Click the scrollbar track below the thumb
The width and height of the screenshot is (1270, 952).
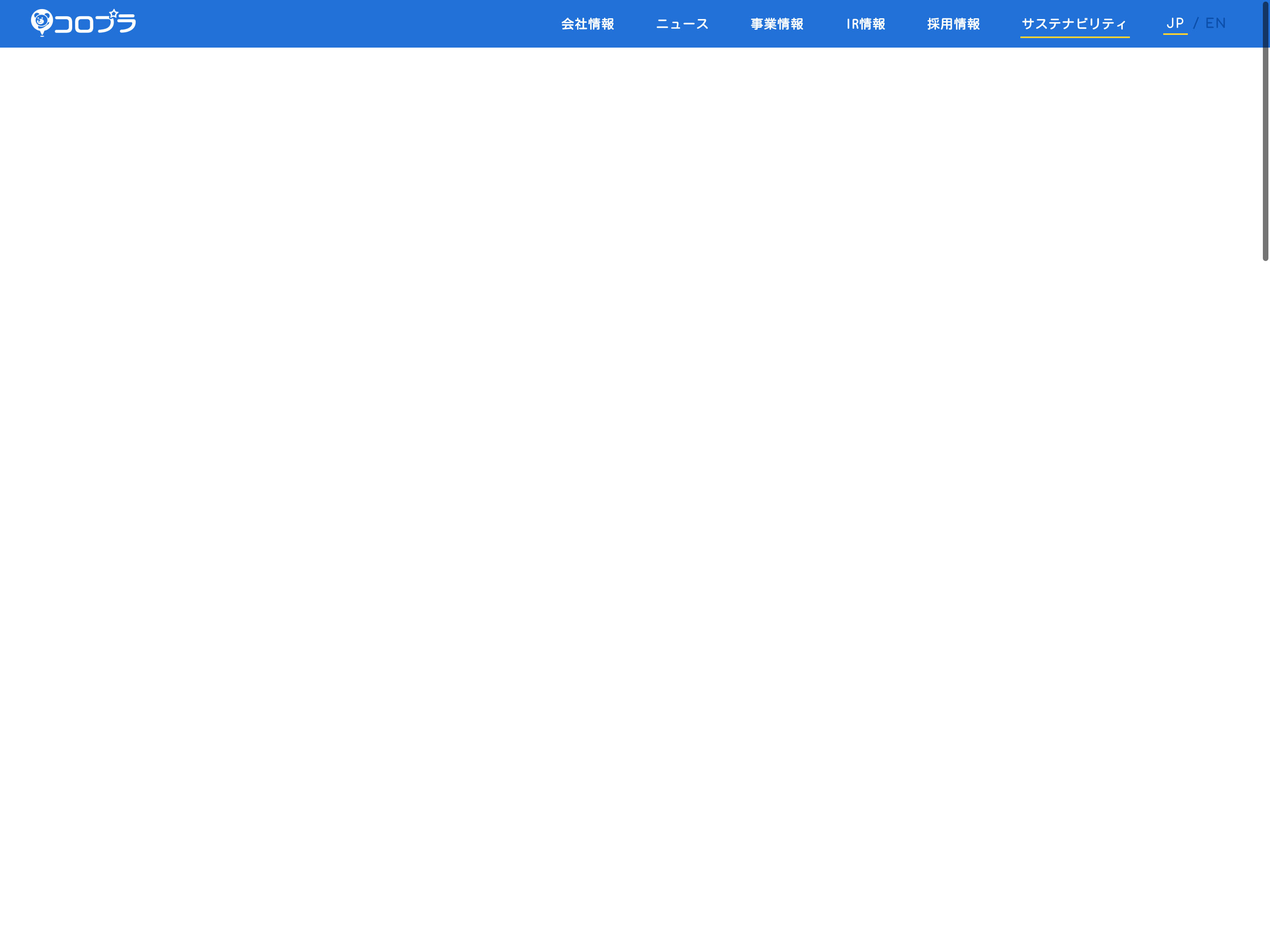tap(1265, 574)
